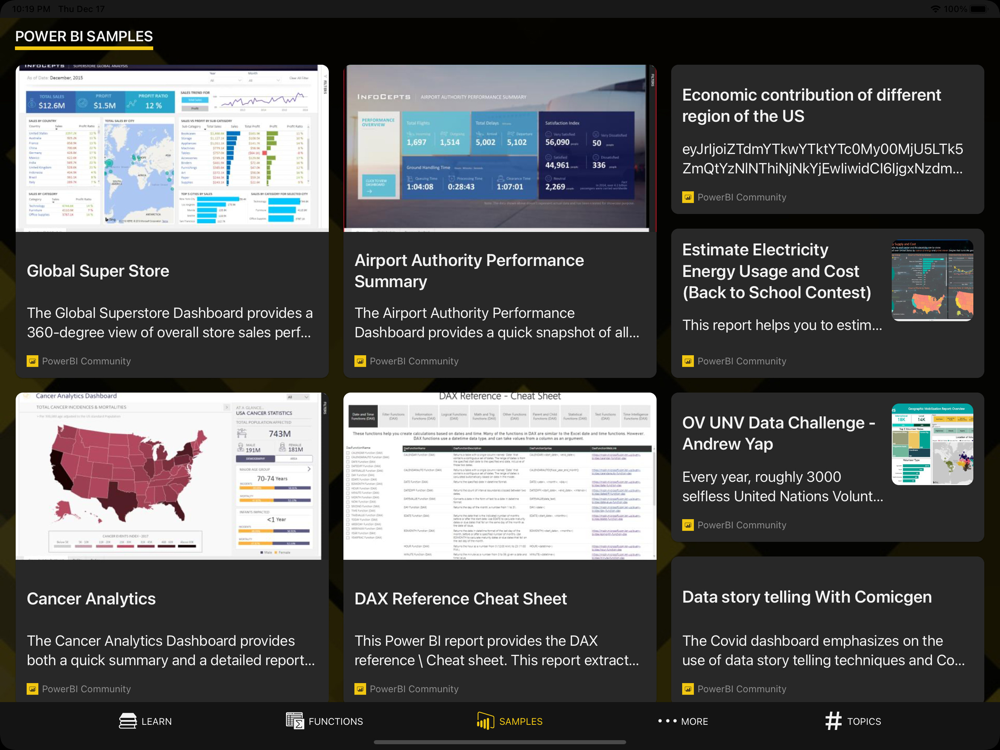Click 'This Power BI report provides the DAX' text

(x=497, y=651)
